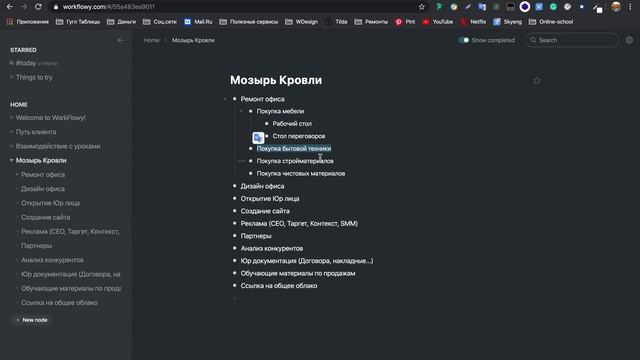Collapse Мозырь Кровли in the sidebar
This screenshot has width=640, height=360.
(11, 160)
